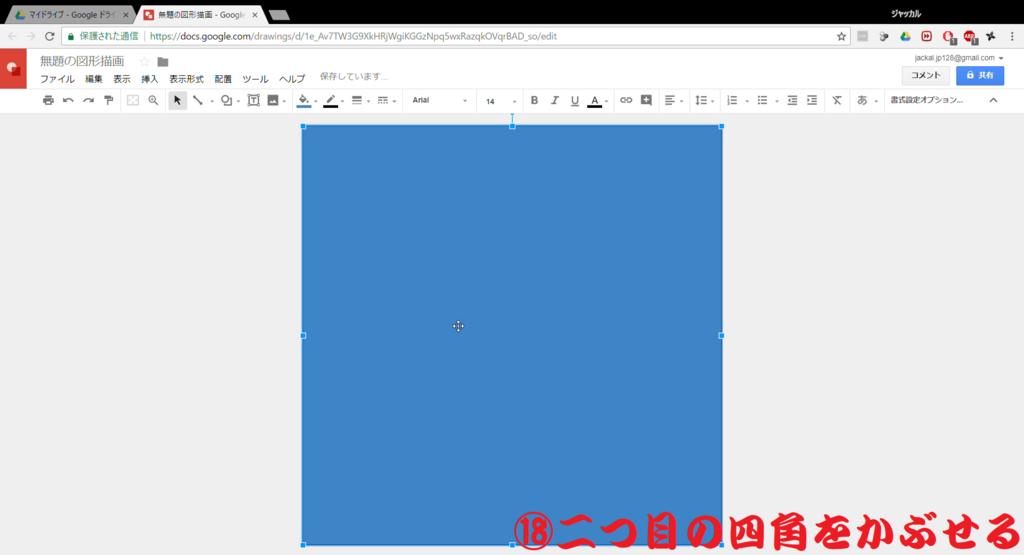Viewport: 1024px width, 555px height.
Task: Open the fill color bucket
Action: (x=304, y=101)
